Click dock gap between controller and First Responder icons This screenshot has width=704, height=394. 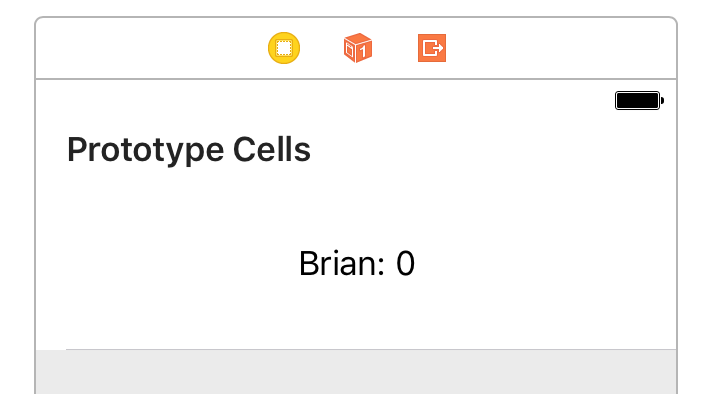click(321, 48)
